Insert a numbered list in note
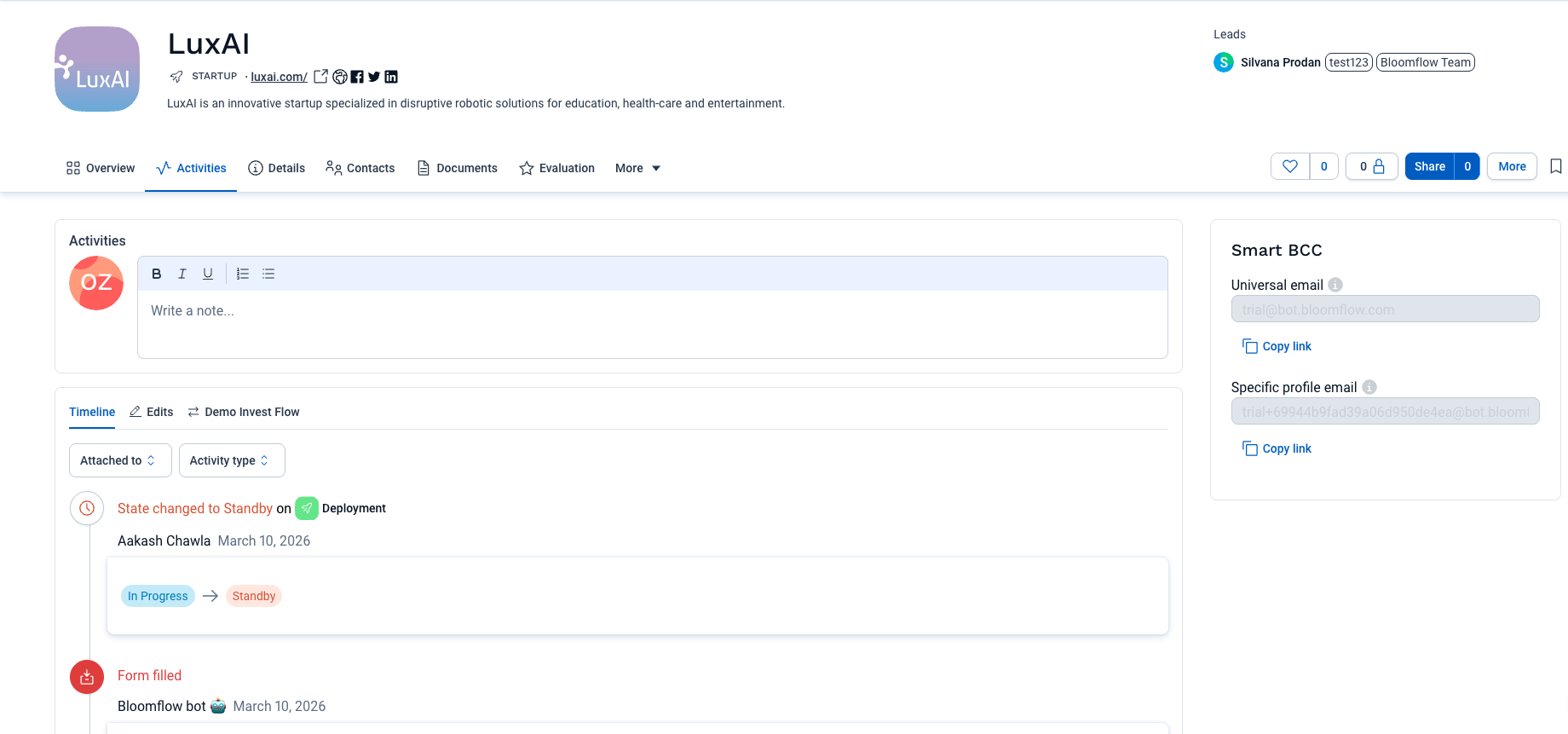The height and width of the screenshot is (734, 1568). (243, 274)
